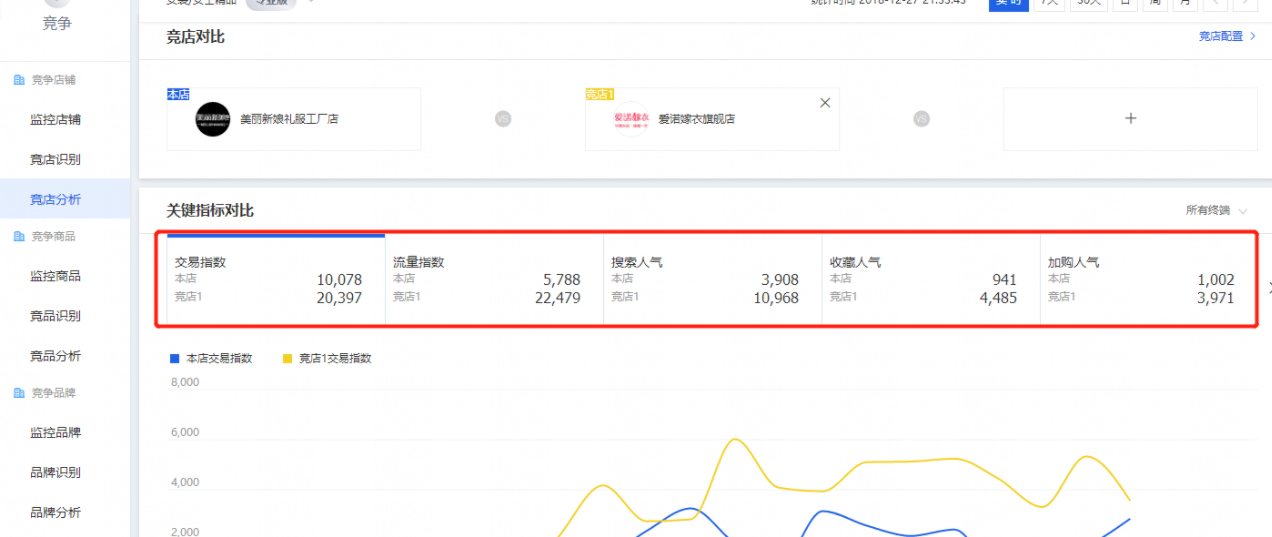Select the 收藏人气 metric card
This screenshot has height=537, width=1272.
[931, 279]
